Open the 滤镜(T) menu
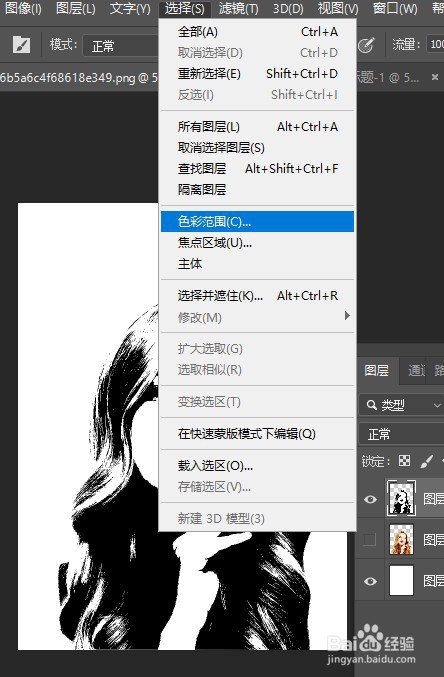444x677 pixels. pyautogui.click(x=238, y=8)
